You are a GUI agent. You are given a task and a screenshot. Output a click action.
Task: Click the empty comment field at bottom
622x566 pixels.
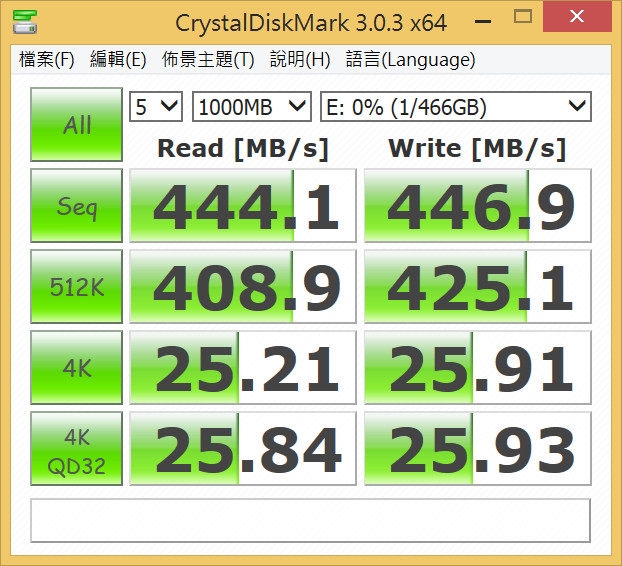click(311, 520)
